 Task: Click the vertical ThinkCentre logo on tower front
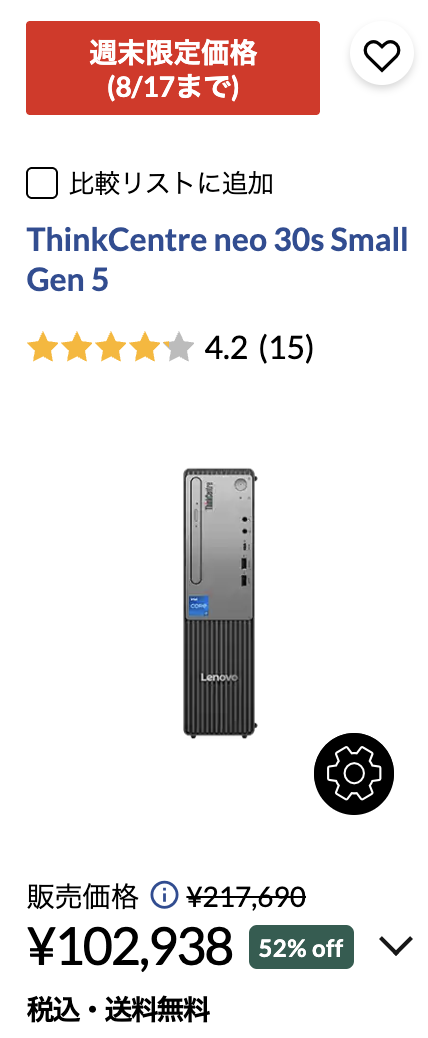(210, 498)
